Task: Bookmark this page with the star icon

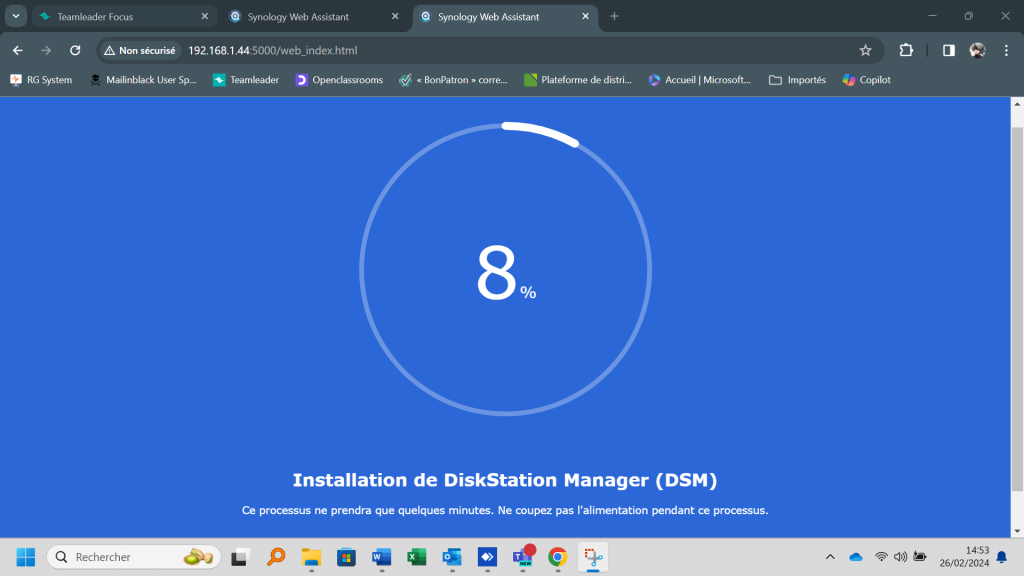Action: tap(865, 50)
